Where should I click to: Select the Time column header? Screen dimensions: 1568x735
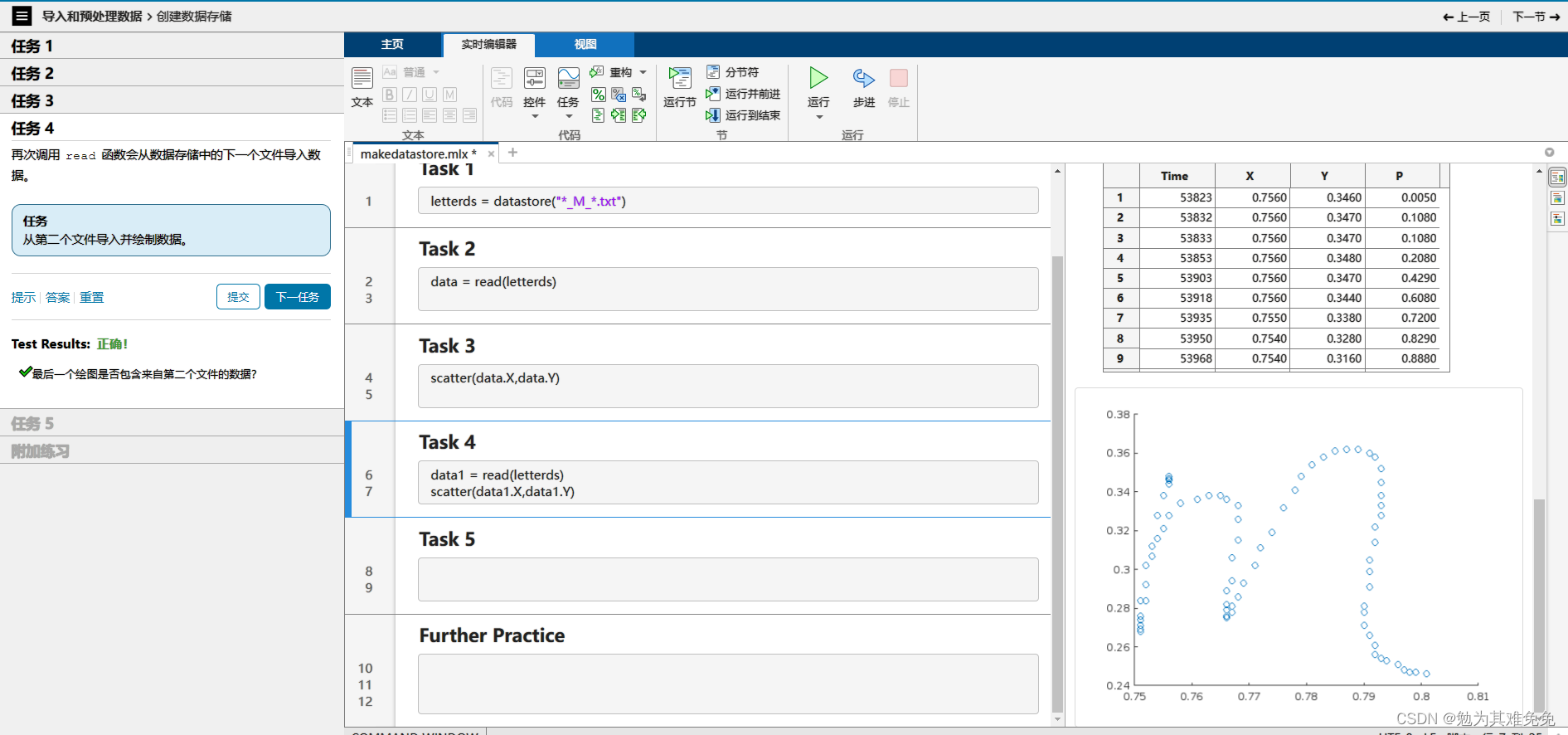tap(1176, 176)
